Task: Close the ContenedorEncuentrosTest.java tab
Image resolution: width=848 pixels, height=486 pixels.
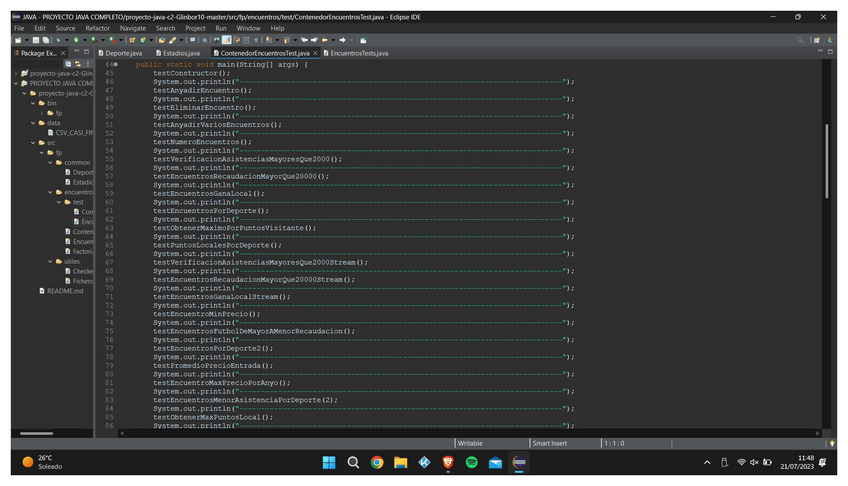Action: coord(315,52)
